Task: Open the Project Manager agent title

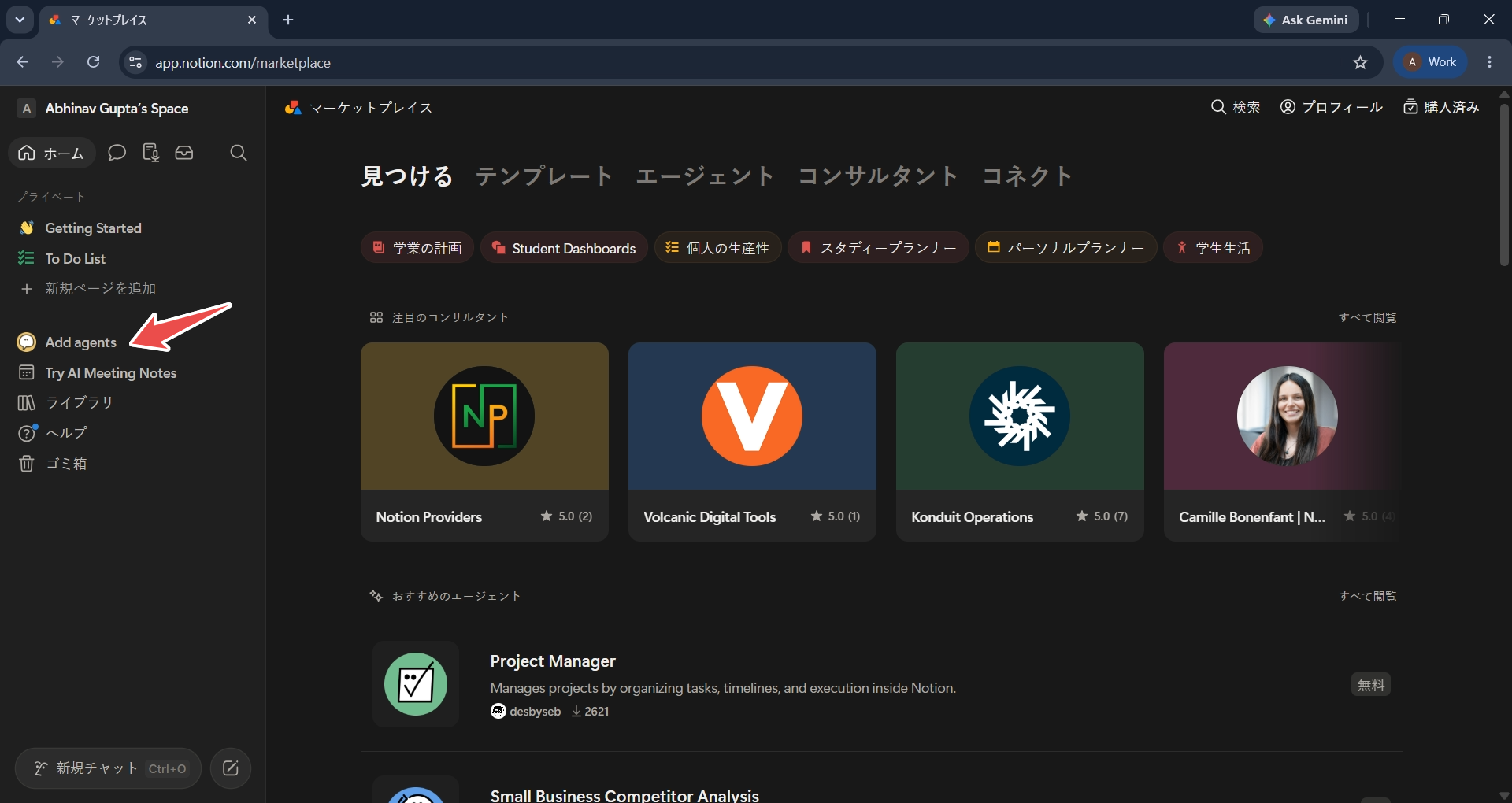Action: pyautogui.click(x=553, y=661)
